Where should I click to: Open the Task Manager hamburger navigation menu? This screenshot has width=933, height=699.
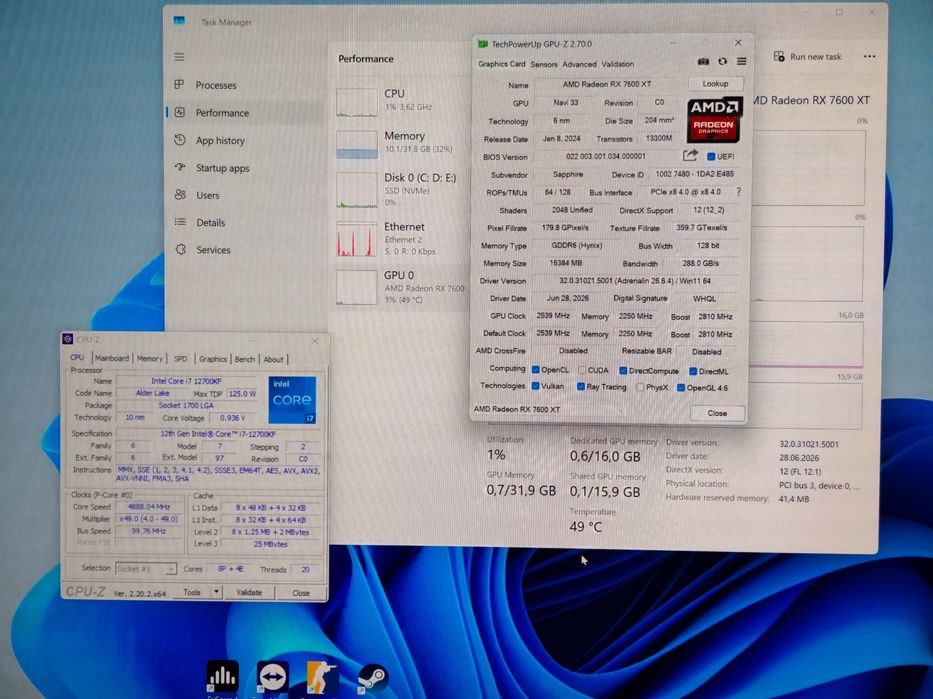(179, 57)
